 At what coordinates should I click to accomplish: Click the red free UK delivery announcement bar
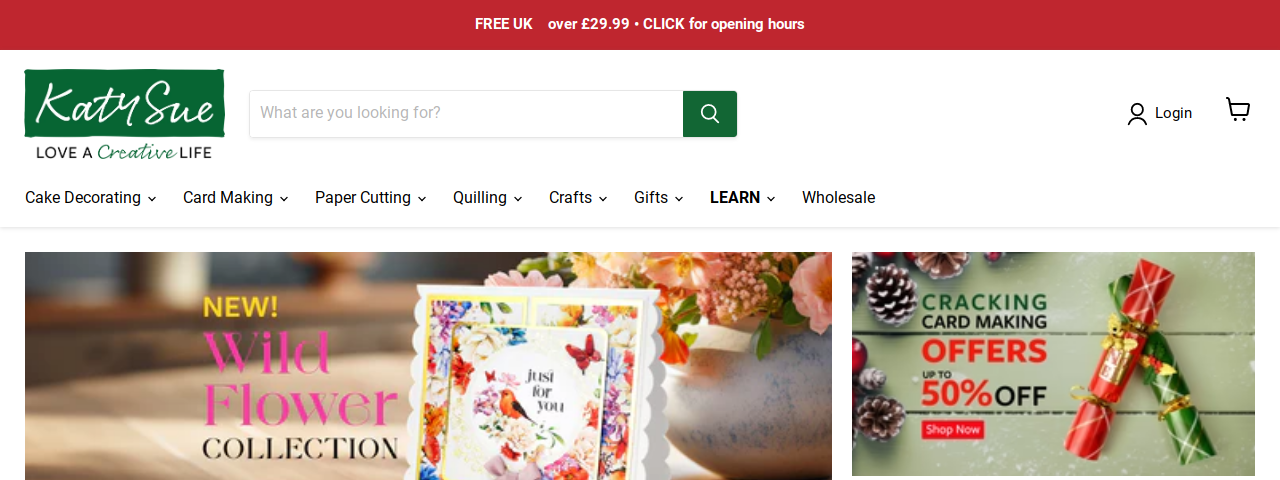tap(640, 25)
